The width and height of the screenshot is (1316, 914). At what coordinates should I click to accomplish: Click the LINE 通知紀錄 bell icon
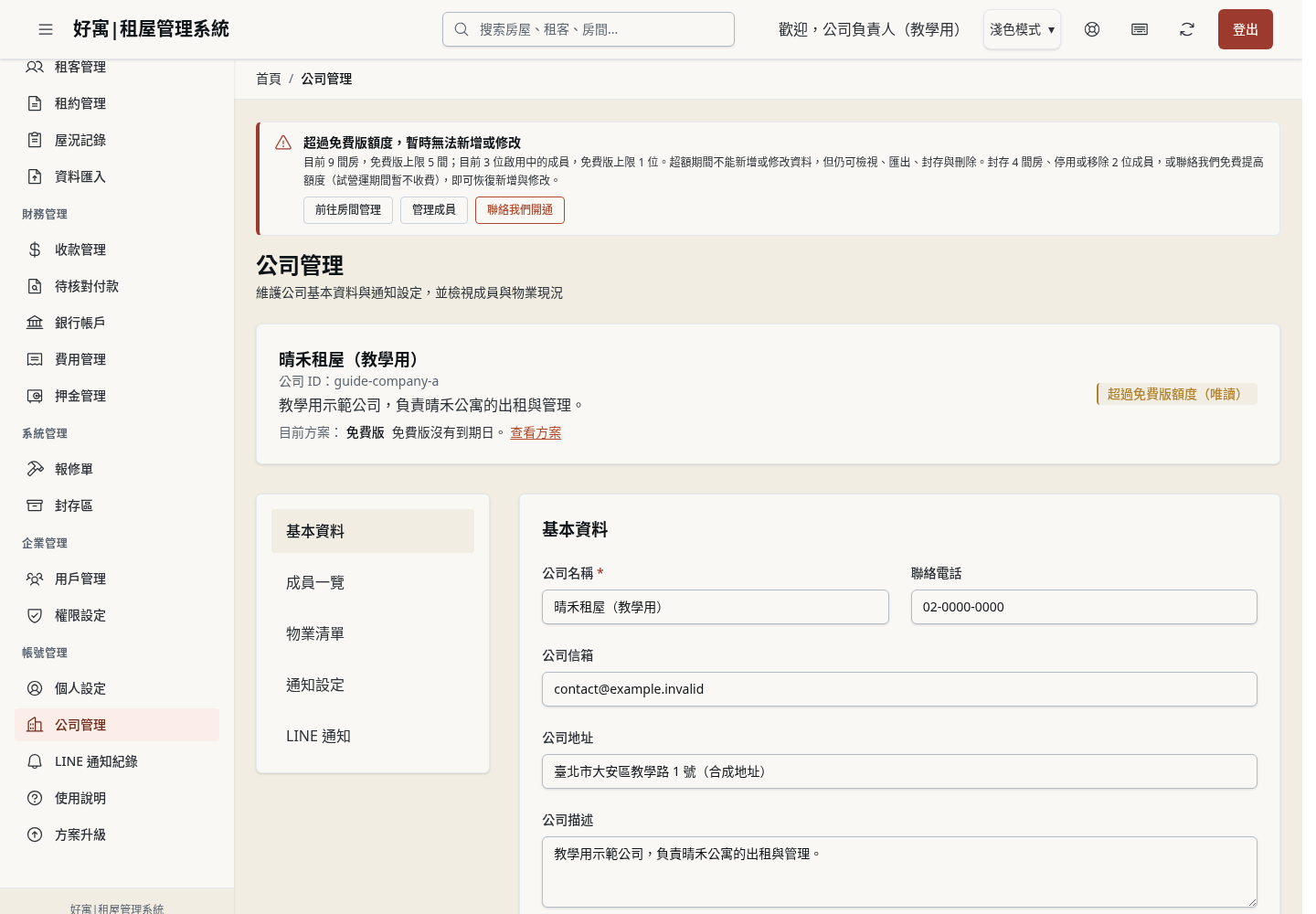click(x=35, y=761)
